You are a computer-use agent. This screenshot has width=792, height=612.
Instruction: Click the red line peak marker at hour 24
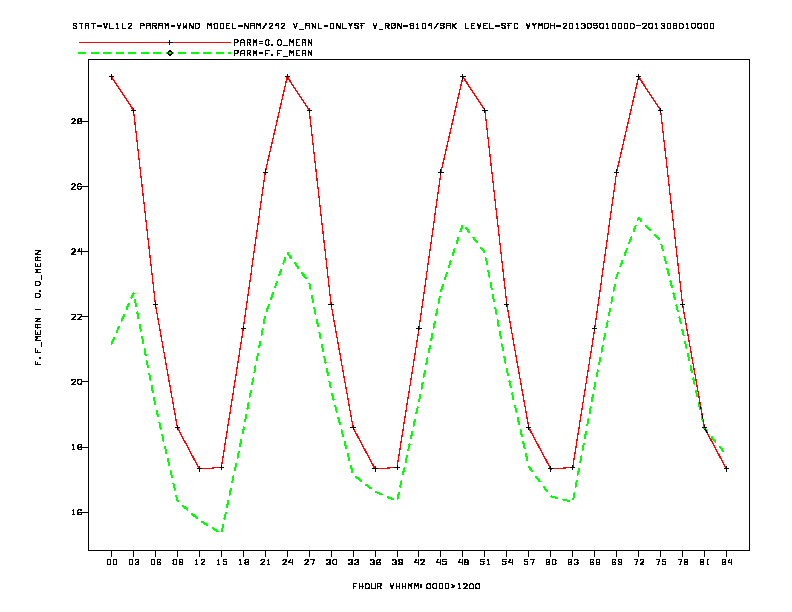point(287,77)
